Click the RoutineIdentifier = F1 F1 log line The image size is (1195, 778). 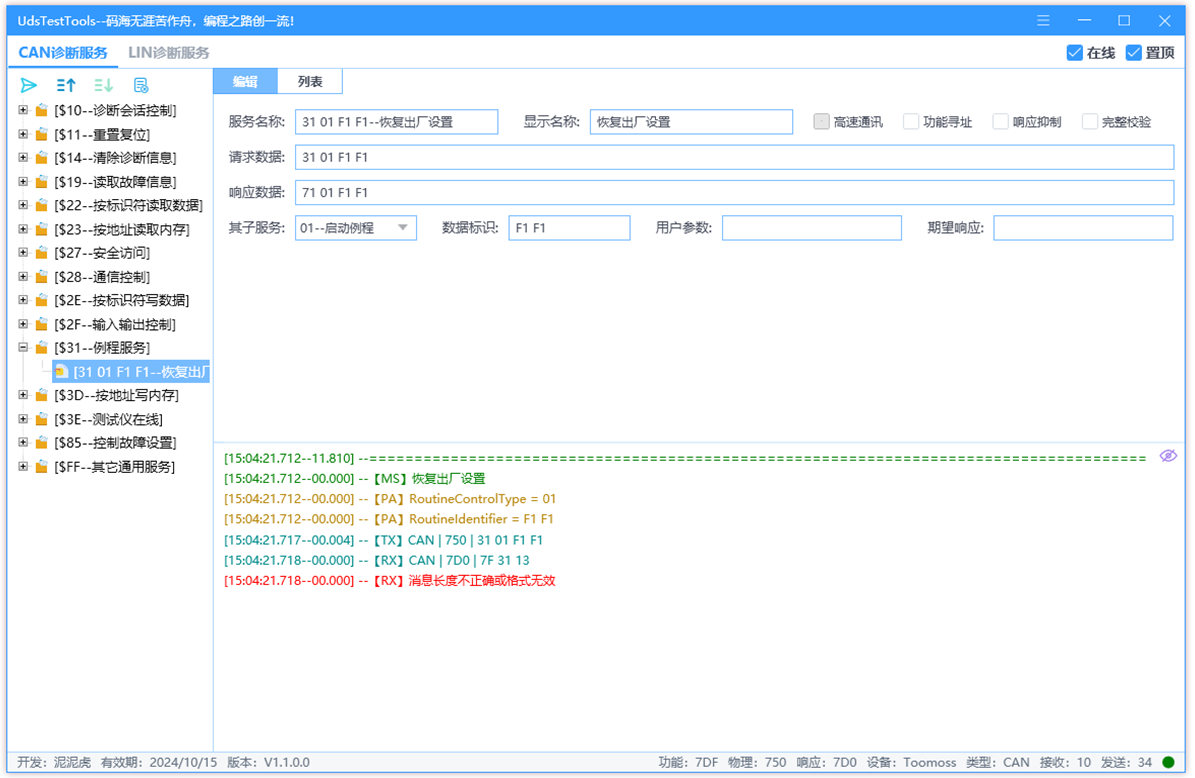coord(389,519)
